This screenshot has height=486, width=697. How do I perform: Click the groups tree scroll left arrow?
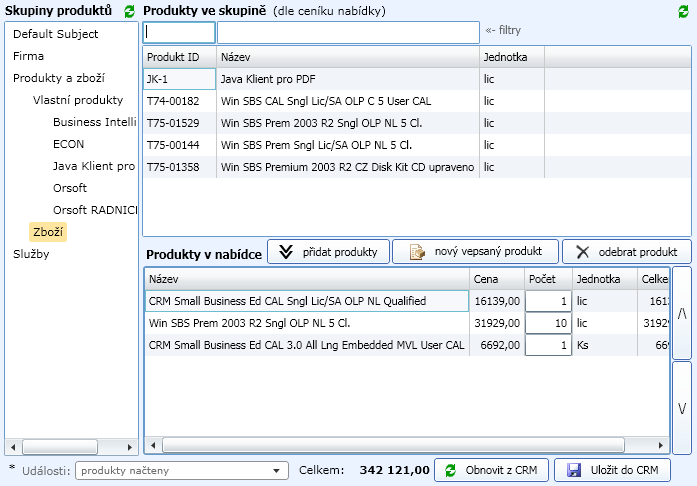(13, 447)
